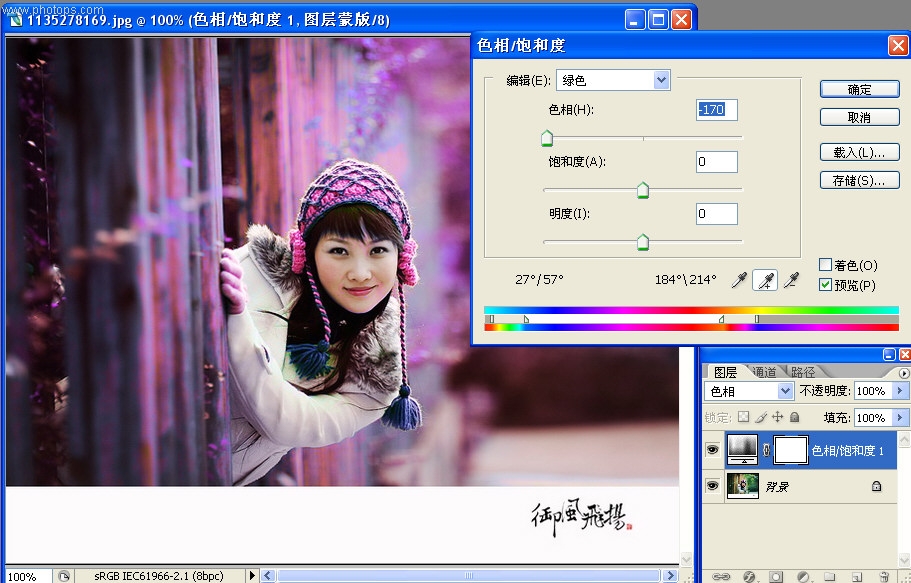This screenshot has height=583, width=911.
Task: Select the add-to-sample eyedropper (plus)
Action: point(765,281)
